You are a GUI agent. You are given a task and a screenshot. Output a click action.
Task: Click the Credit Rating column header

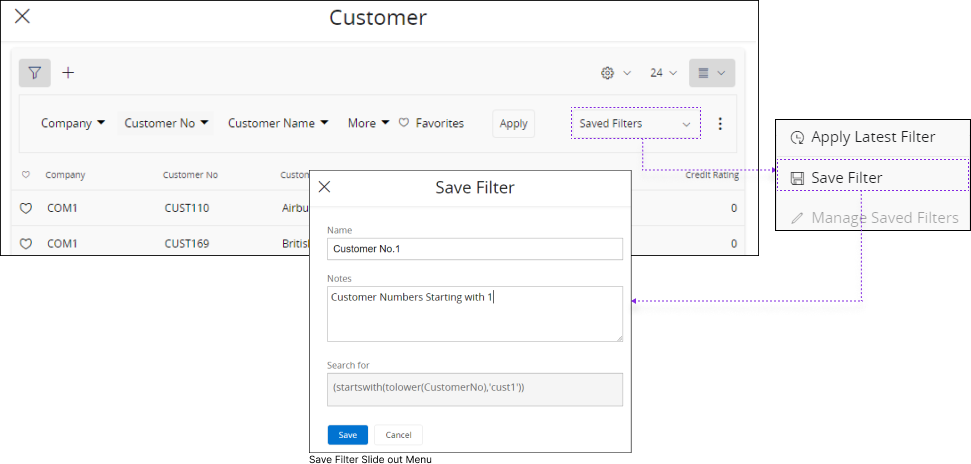coord(712,175)
